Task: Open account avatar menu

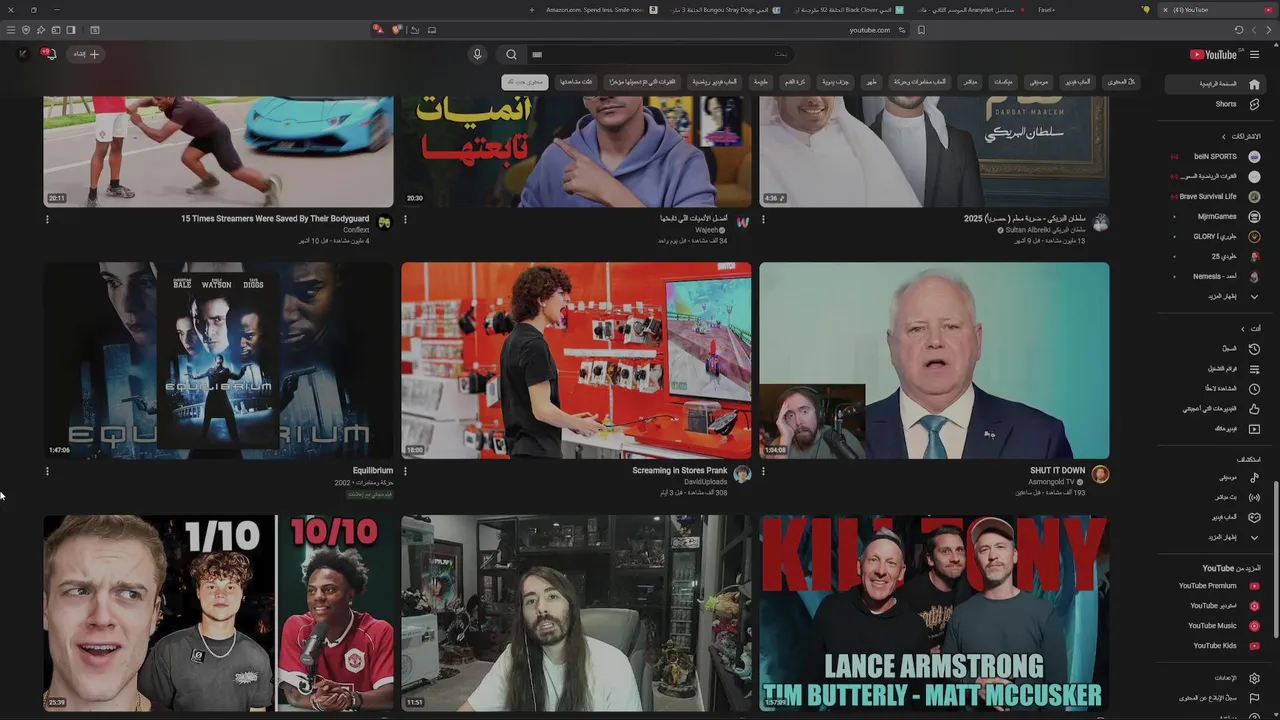Action: [x=23, y=54]
